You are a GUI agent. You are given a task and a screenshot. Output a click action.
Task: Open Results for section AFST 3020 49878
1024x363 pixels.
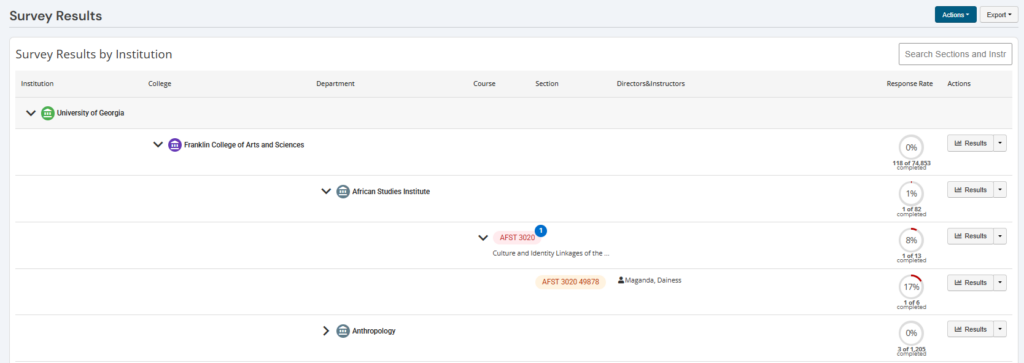[970, 283]
